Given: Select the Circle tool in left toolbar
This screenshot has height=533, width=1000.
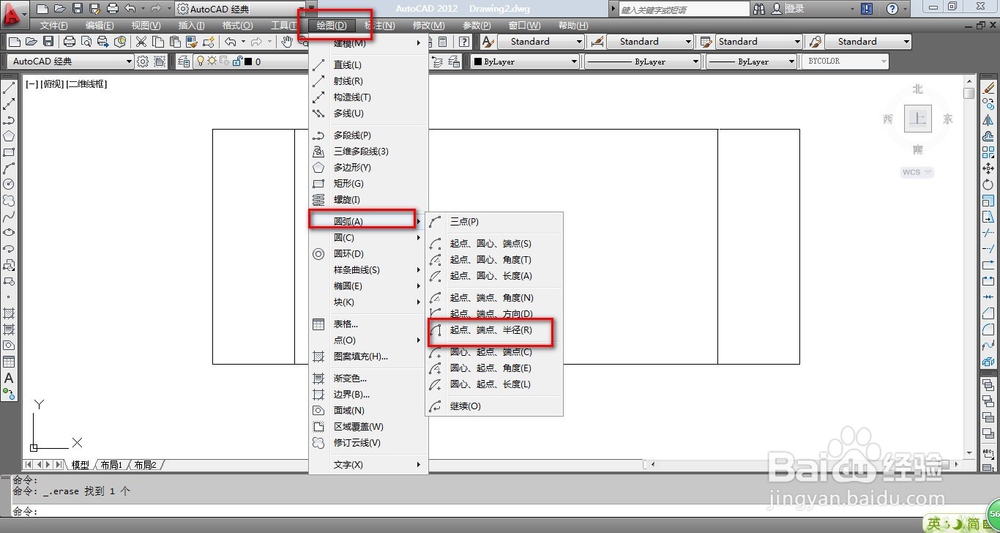Looking at the screenshot, I should tap(9, 184).
